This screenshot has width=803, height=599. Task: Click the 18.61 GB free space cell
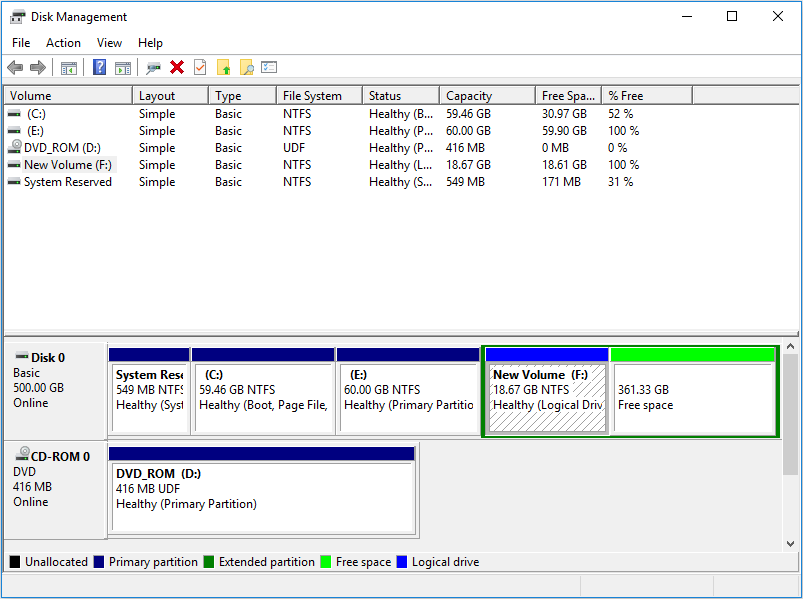tap(564, 165)
